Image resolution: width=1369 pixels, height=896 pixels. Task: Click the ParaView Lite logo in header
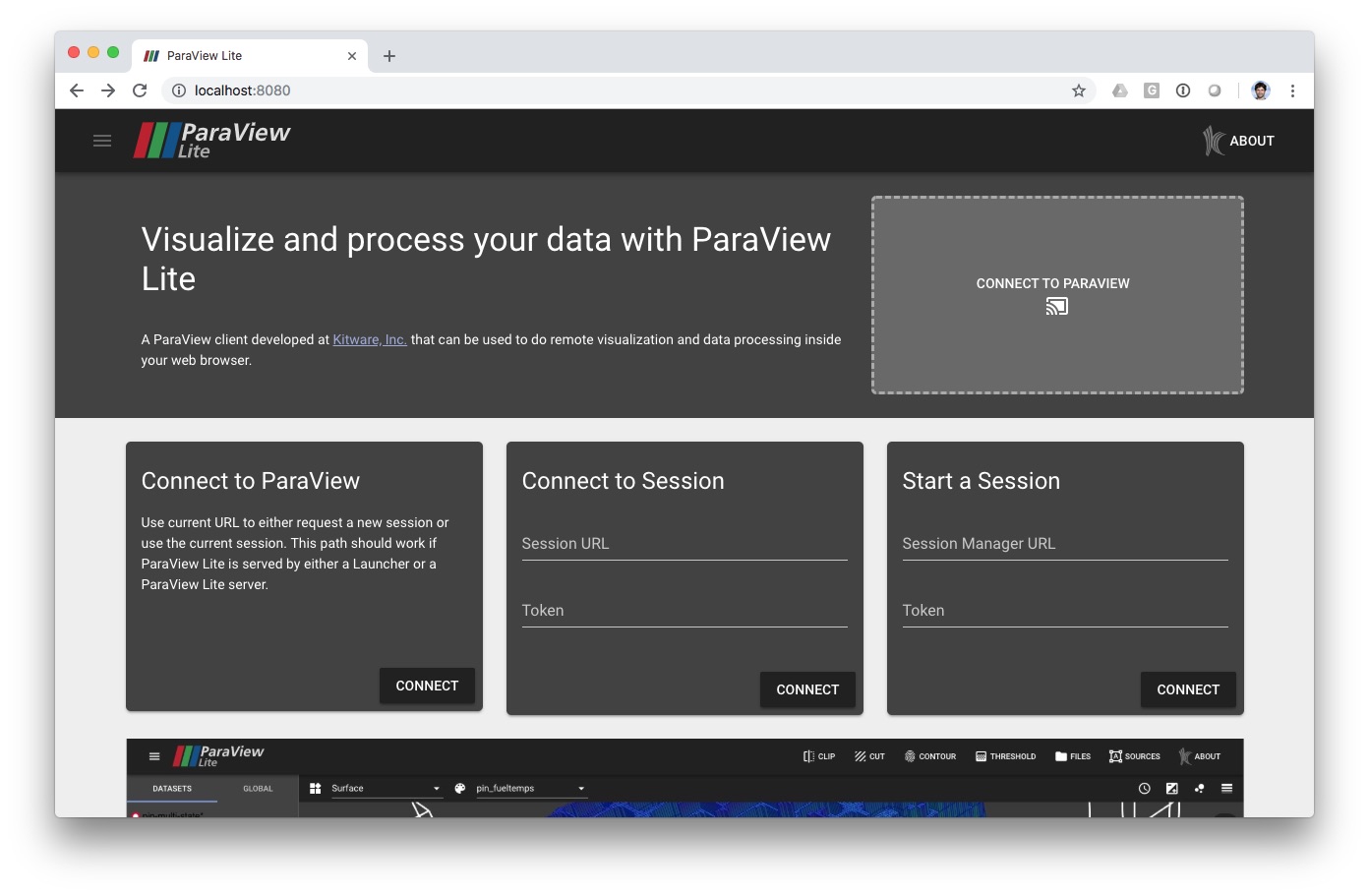(x=212, y=141)
